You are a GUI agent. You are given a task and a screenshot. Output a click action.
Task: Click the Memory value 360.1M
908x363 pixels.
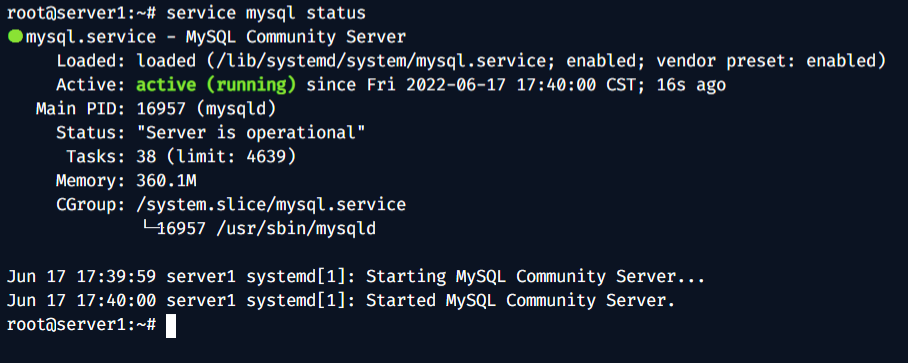click(167, 181)
